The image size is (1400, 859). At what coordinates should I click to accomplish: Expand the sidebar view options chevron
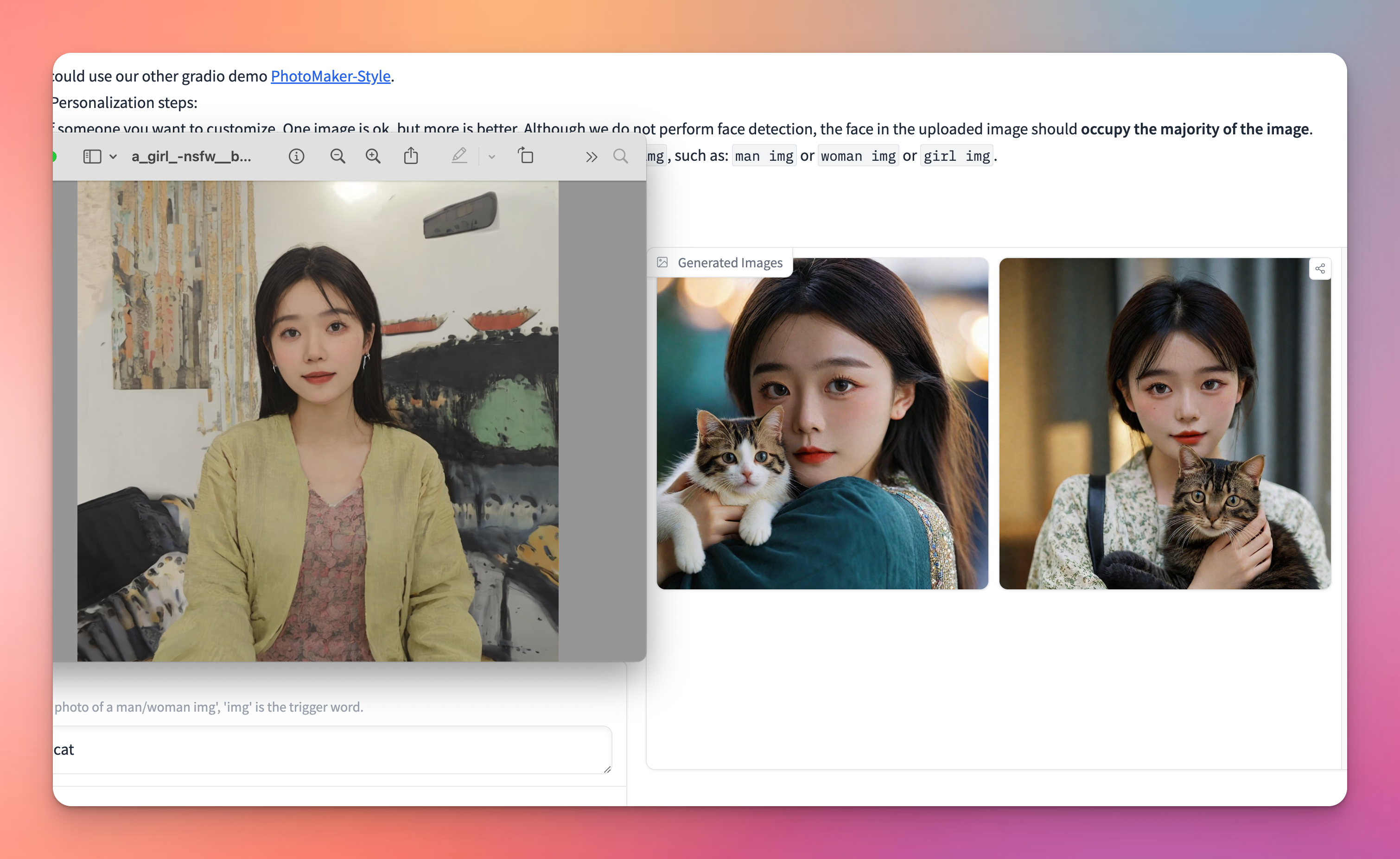tap(113, 156)
